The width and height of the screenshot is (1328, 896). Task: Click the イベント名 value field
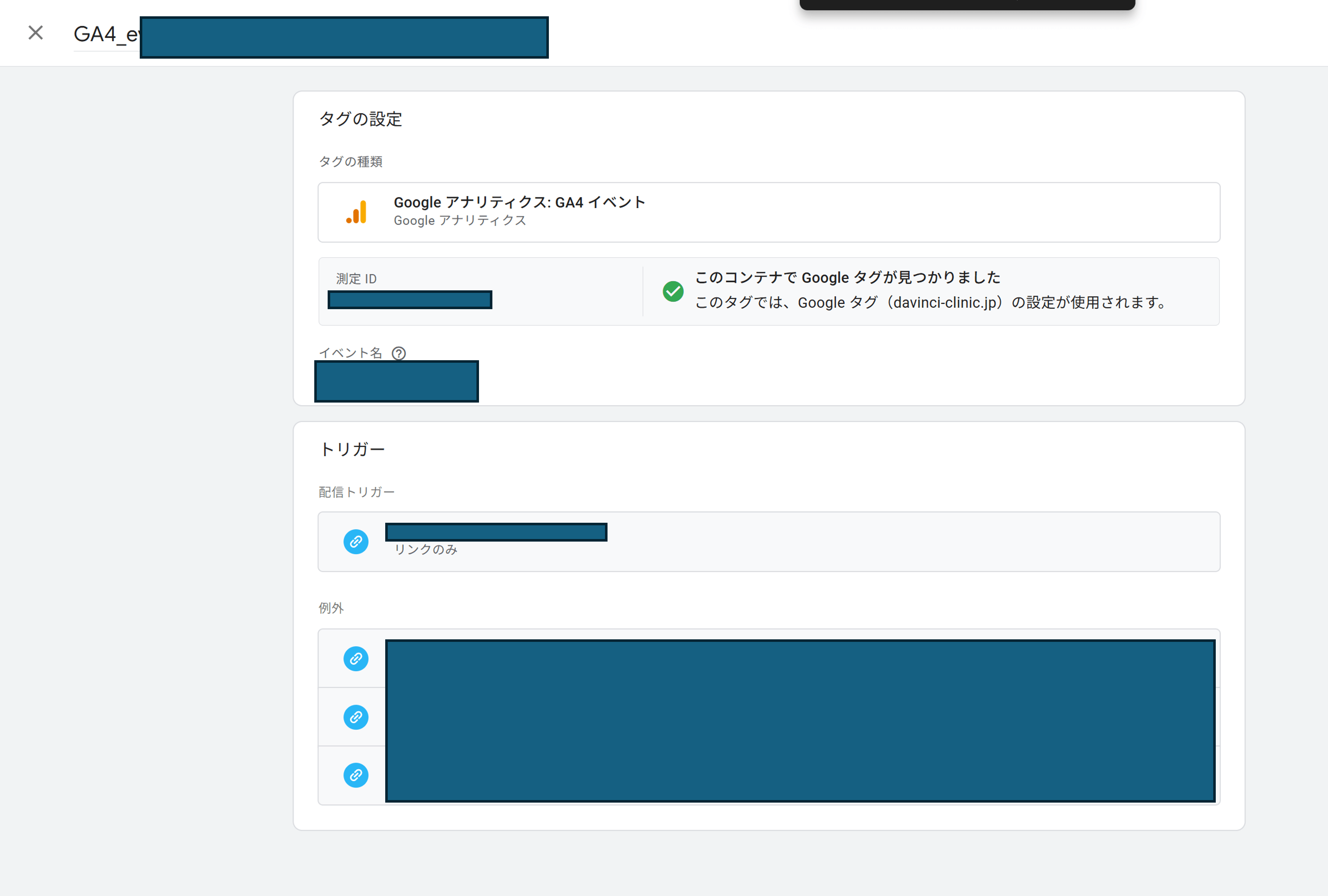pyautogui.click(x=396, y=381)
